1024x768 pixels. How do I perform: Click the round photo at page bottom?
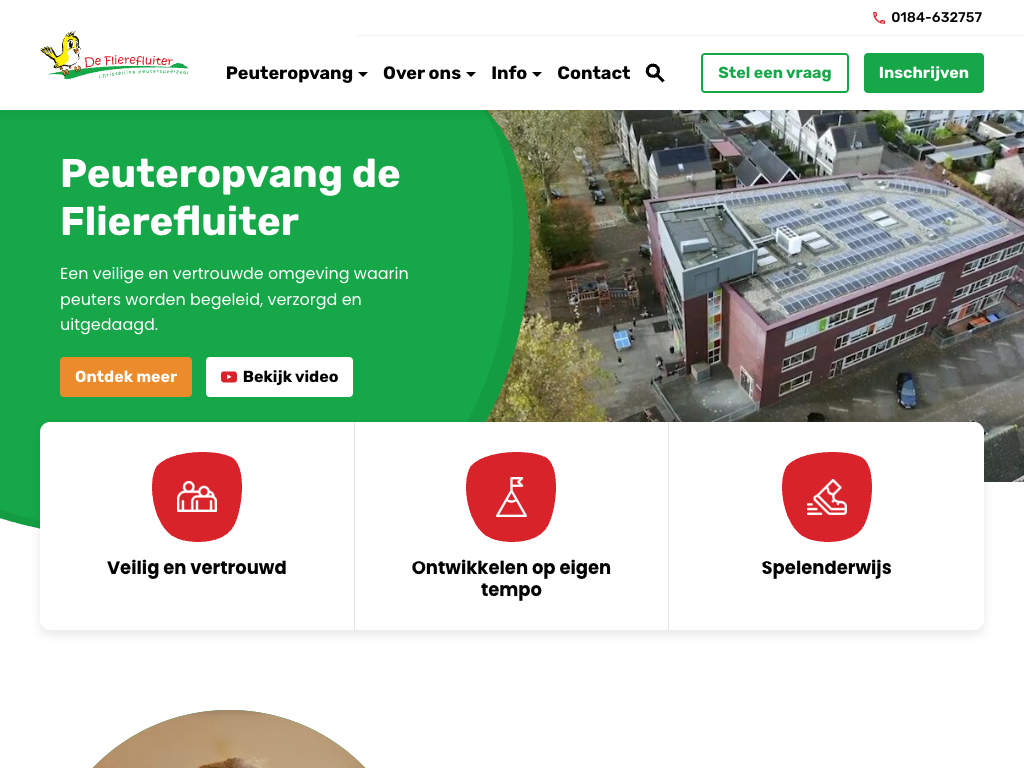[x=228, y=739]
